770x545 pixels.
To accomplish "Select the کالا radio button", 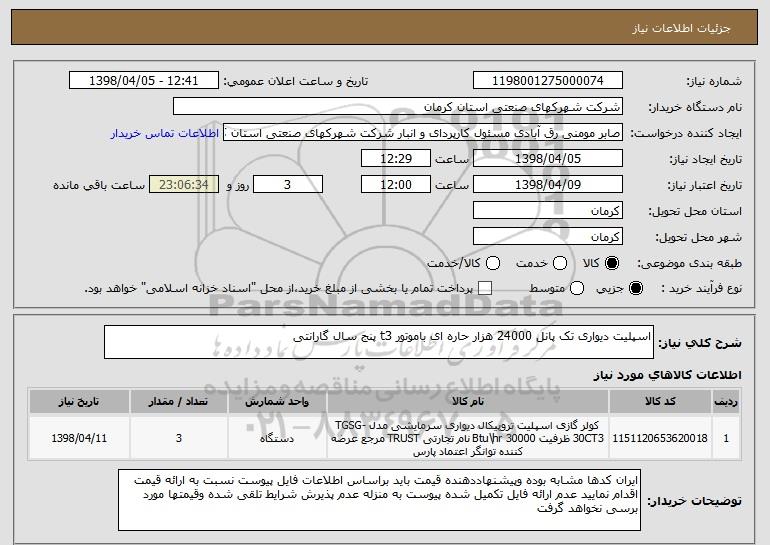I will coord(612,264).
